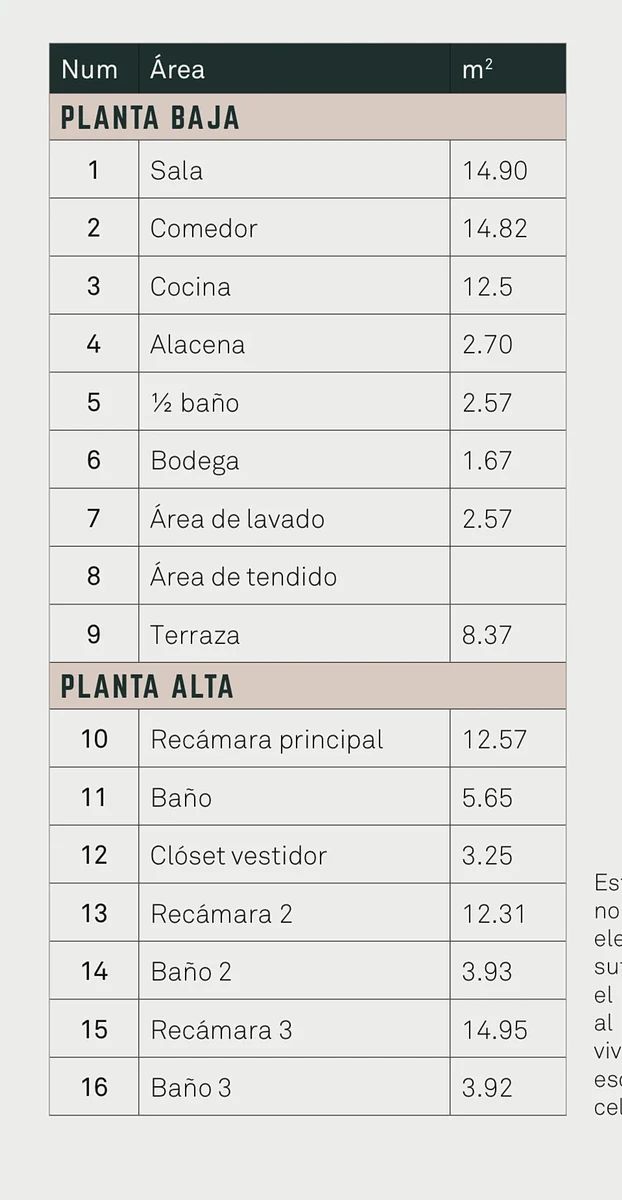This screenshot has width=622, height=1200.
Task: Click the Área column header
Action: (x=177, y=69)
